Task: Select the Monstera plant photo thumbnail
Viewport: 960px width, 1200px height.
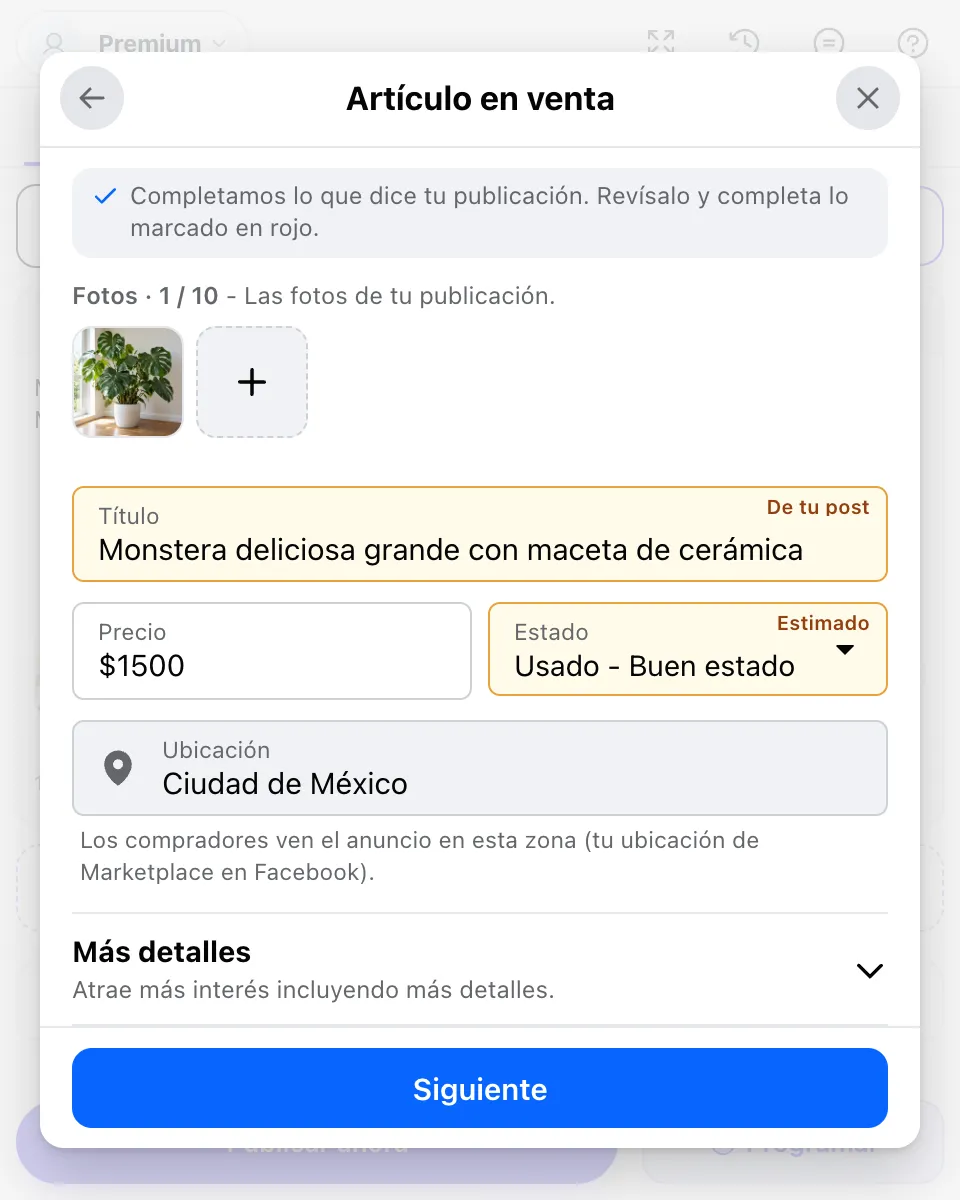Action: point(128,382)
